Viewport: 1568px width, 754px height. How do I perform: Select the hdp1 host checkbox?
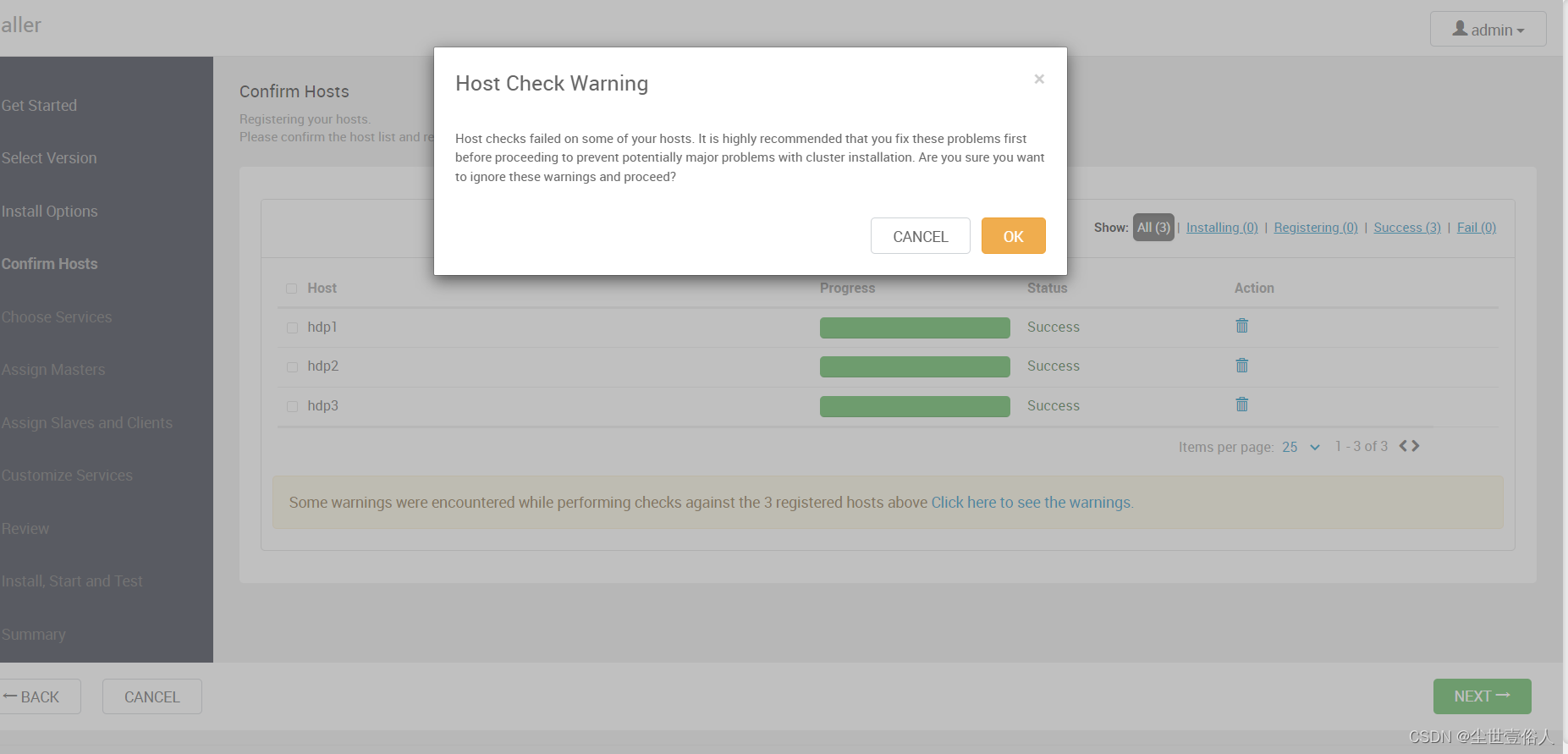(292, 327)
